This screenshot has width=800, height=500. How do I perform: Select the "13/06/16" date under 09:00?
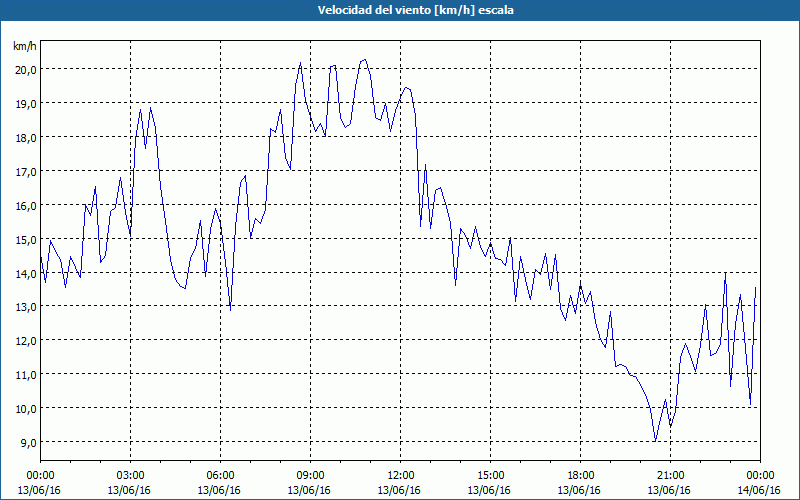pos(309,490)
